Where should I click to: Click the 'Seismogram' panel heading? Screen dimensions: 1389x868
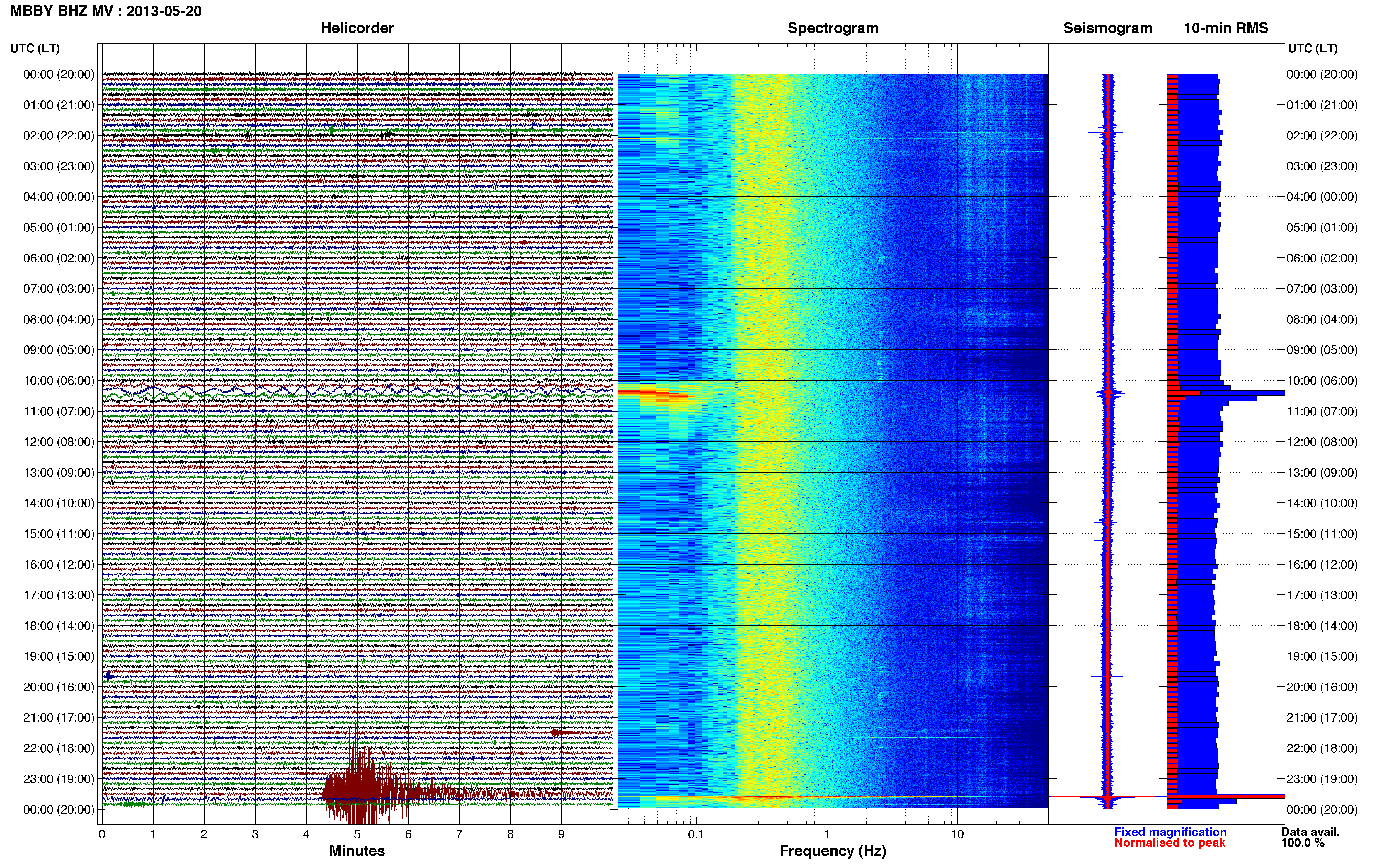[x=1108, y=28]
